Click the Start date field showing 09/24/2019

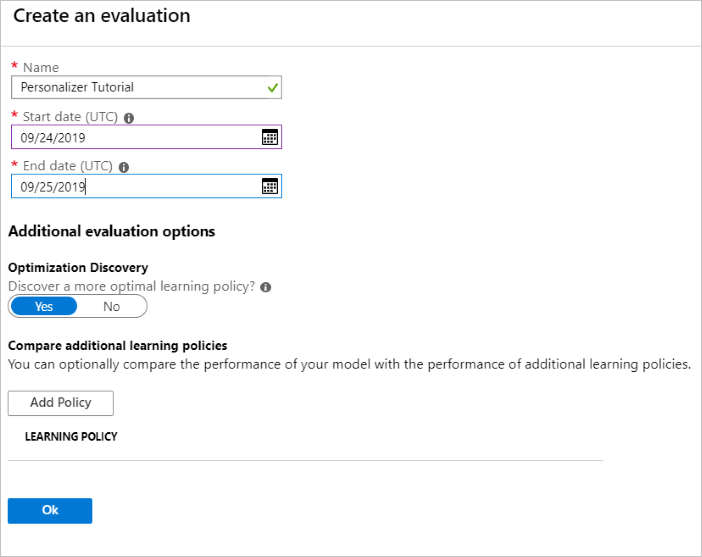130,137
